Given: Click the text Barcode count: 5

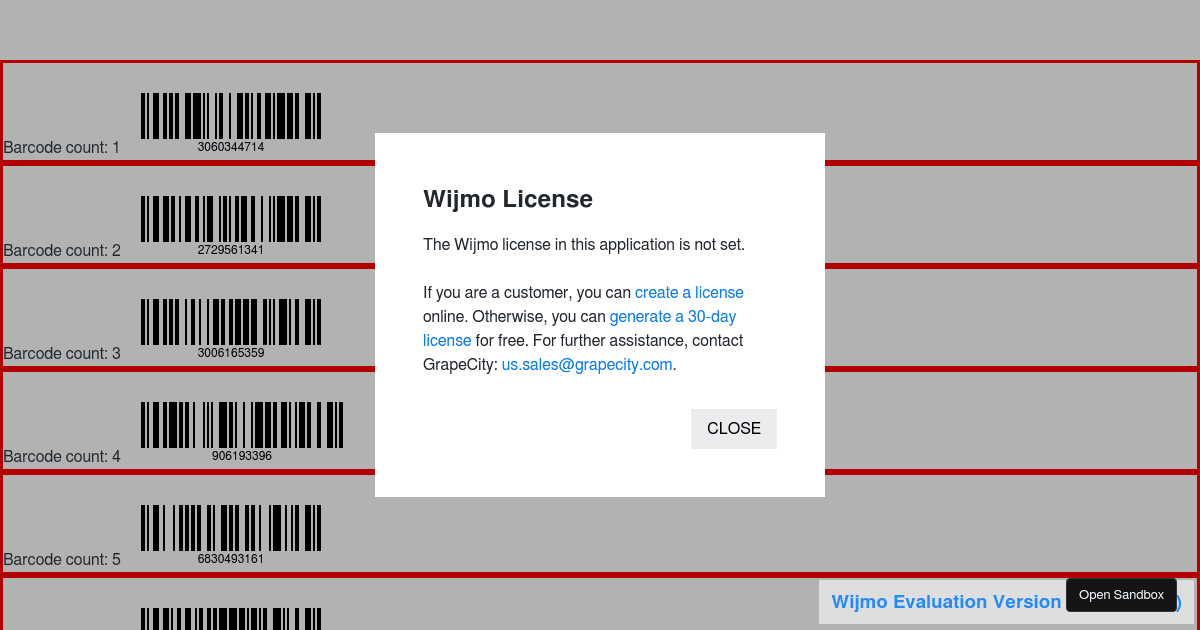Looking at the screenshot, I should point(62,560).
